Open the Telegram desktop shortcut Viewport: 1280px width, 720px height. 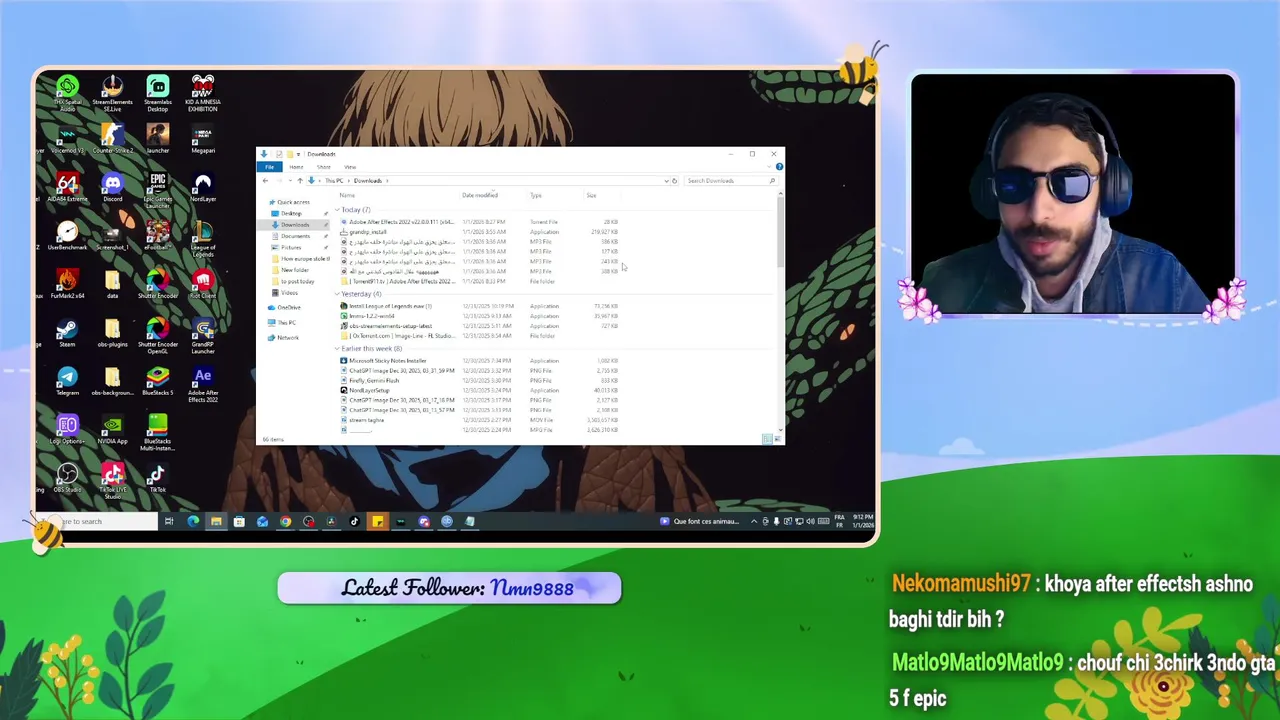pos(67,381)
